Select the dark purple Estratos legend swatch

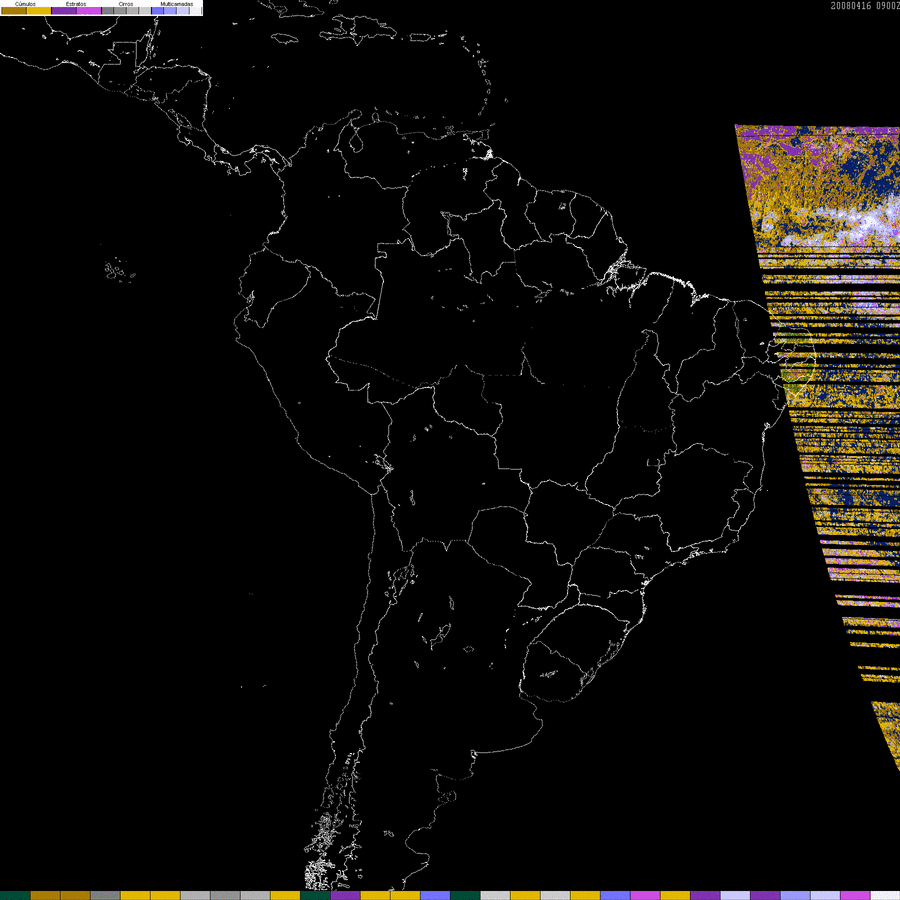(64, 10)
